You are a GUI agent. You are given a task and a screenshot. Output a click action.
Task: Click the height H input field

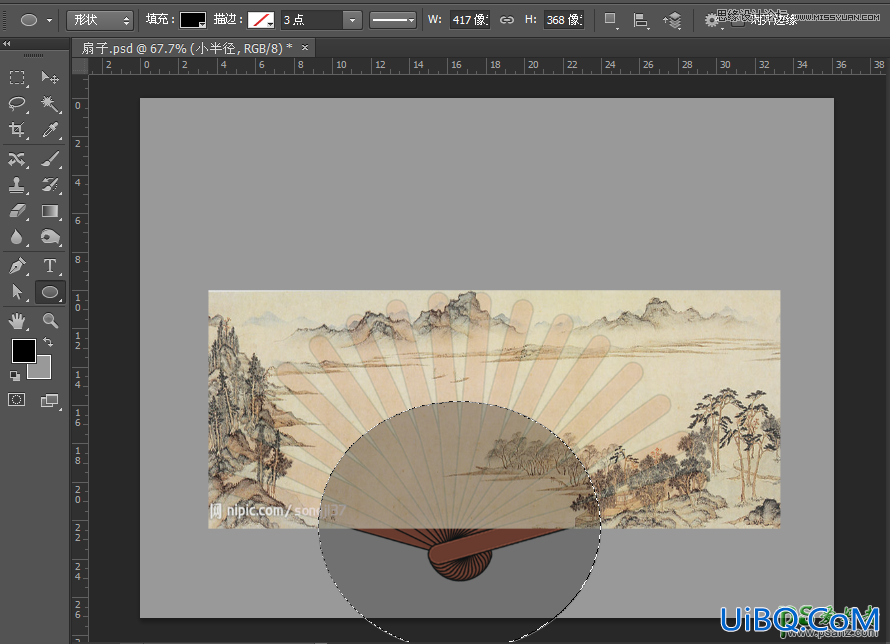[564, 20]
